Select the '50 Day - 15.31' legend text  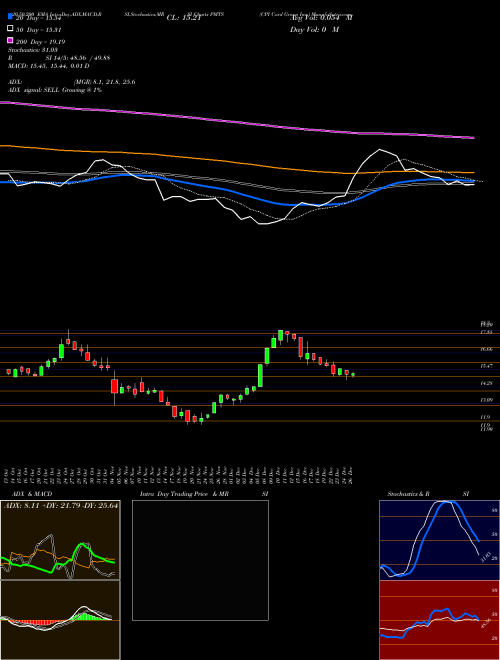(39, 30)
